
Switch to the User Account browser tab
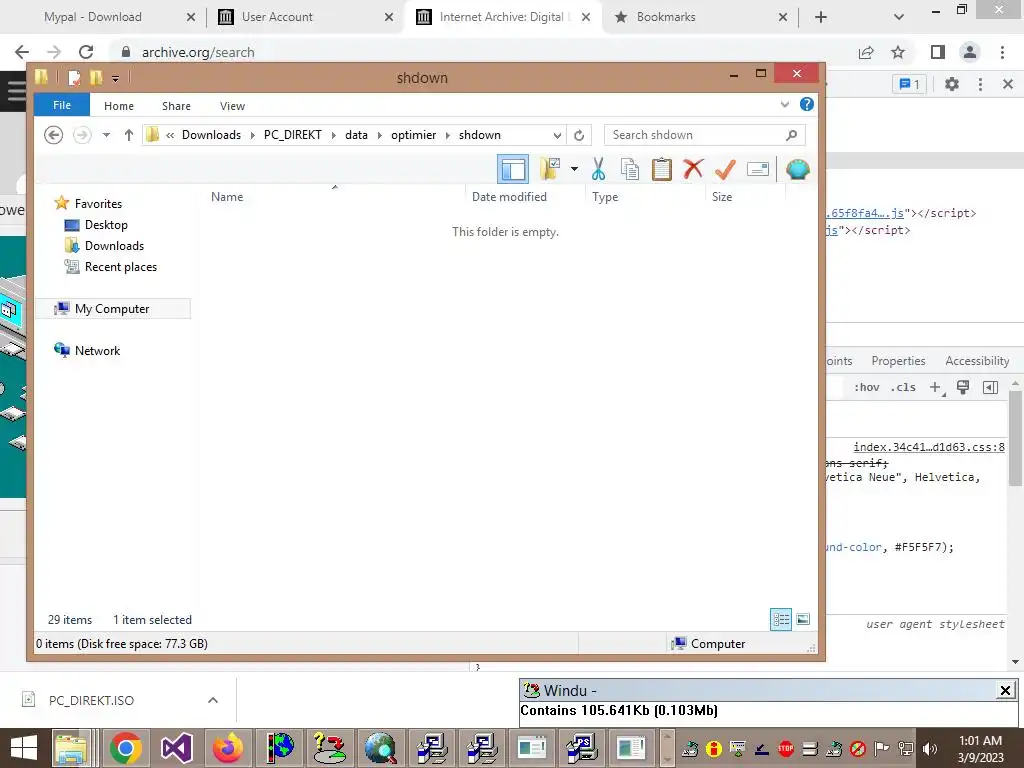tap(277, 17)
